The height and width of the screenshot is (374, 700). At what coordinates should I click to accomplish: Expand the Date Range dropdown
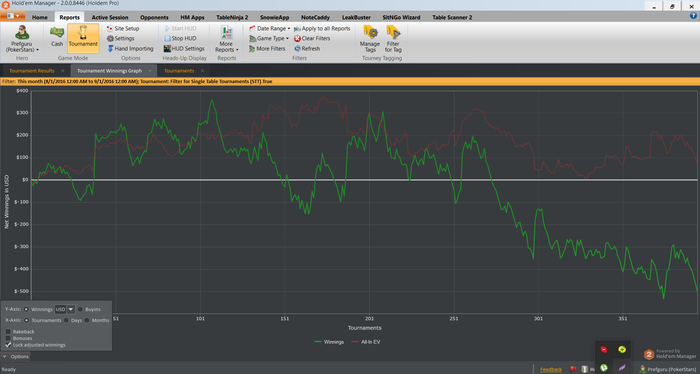[269, 28]
